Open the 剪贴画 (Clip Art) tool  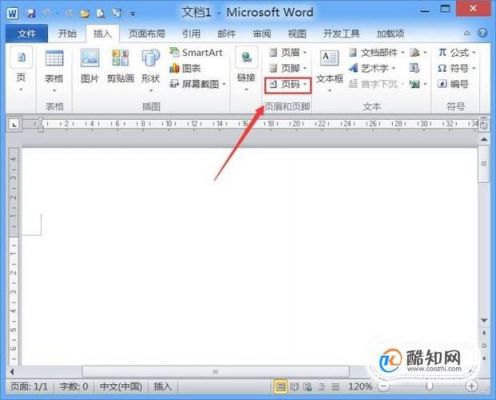pyautogui.click(x=120, y=66)
